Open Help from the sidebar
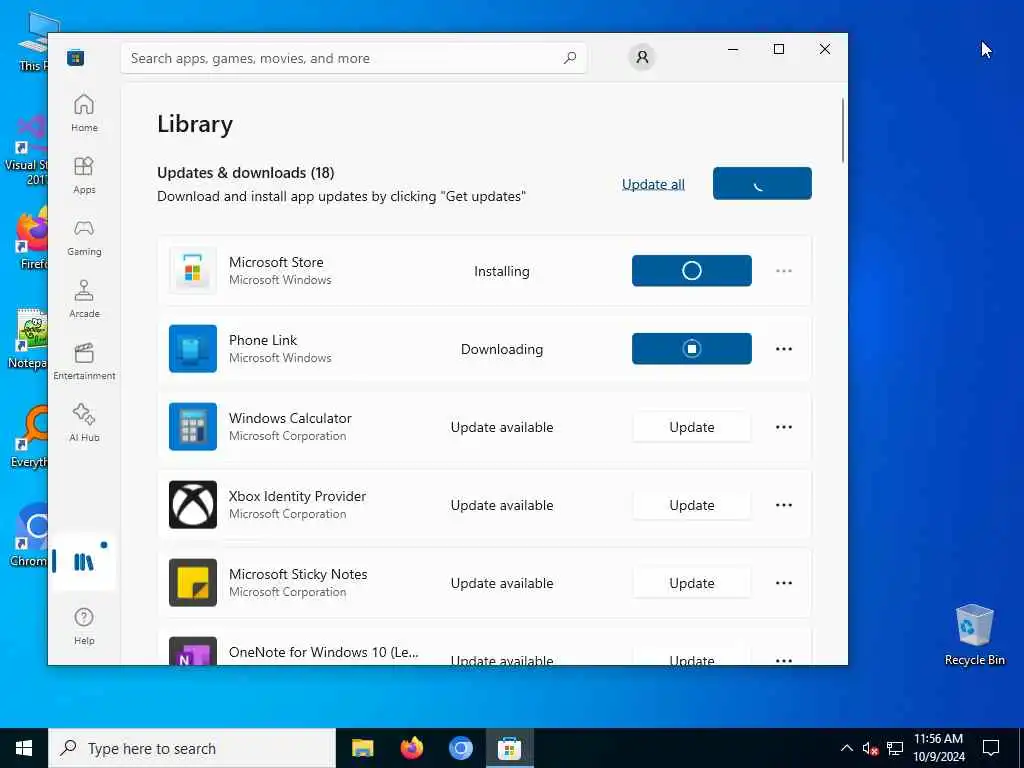 (84, 626)
